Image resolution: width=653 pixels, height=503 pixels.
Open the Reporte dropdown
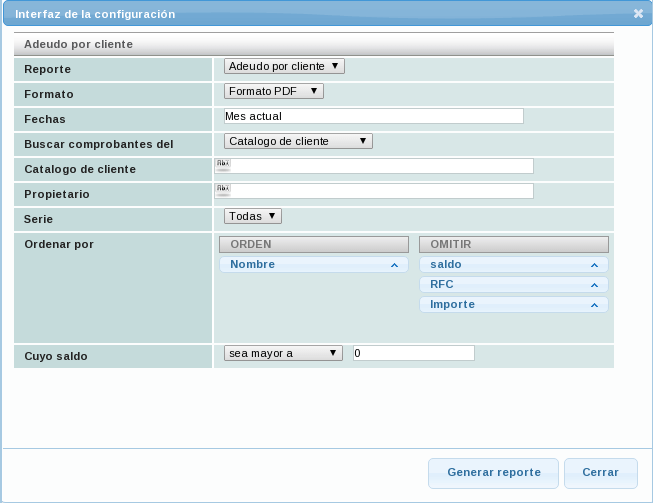pyautogui.click(x=284, y=66)
